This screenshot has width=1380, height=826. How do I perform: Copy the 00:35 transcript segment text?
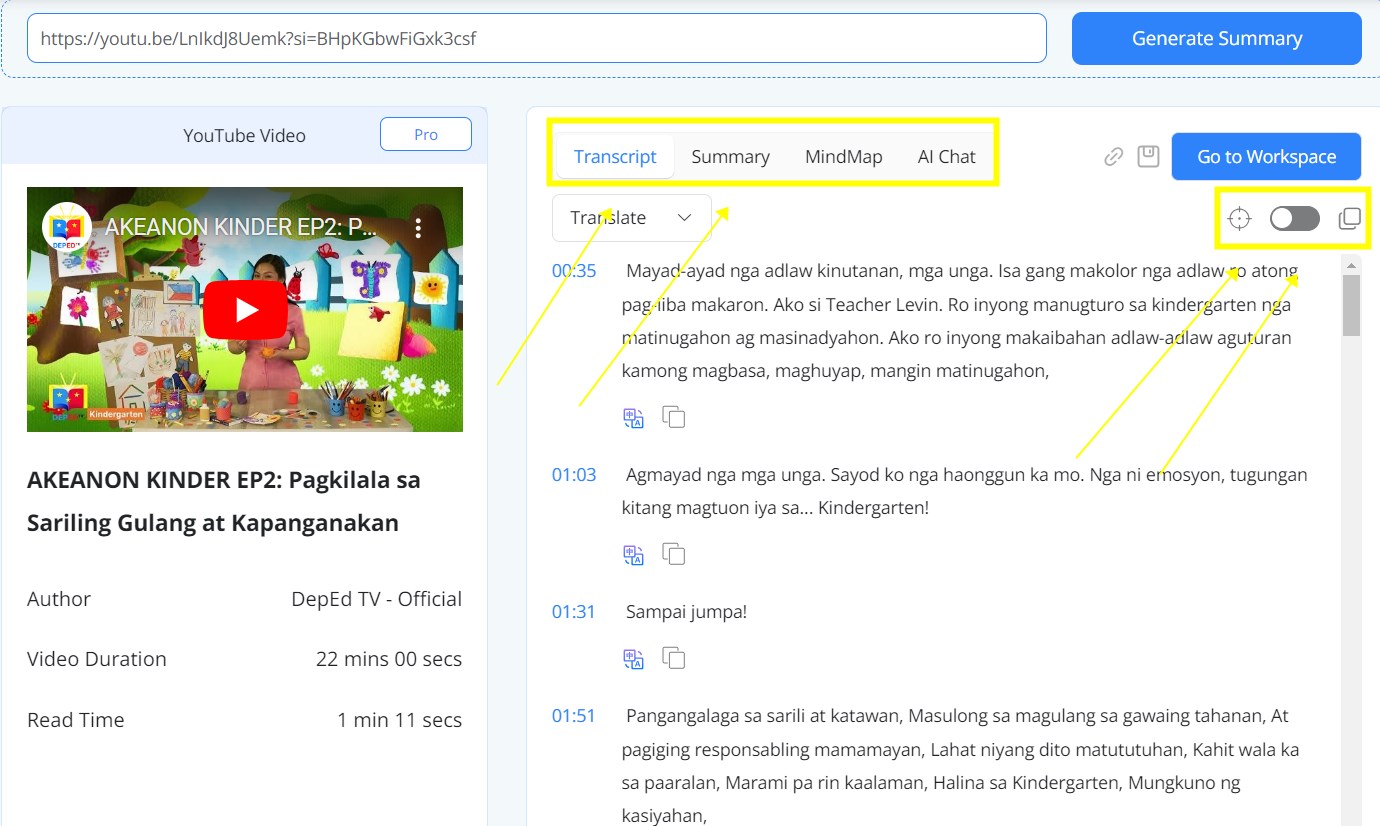point(674,417)
